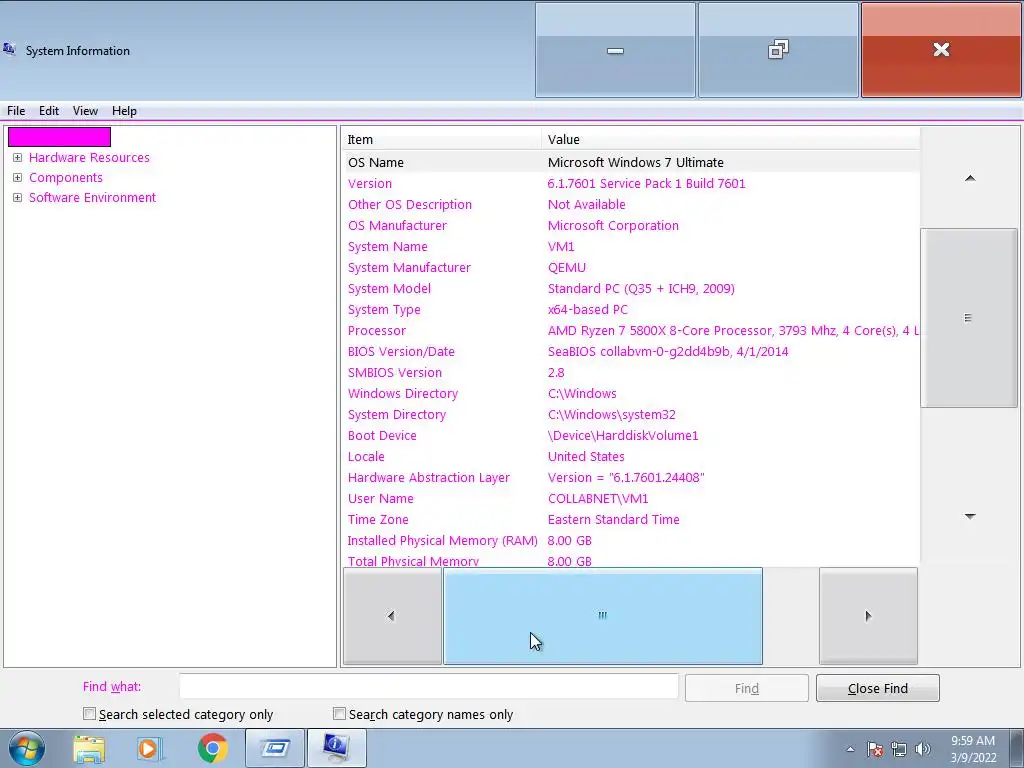
Task: Select the System Directory row
Action: pos(631,414)
